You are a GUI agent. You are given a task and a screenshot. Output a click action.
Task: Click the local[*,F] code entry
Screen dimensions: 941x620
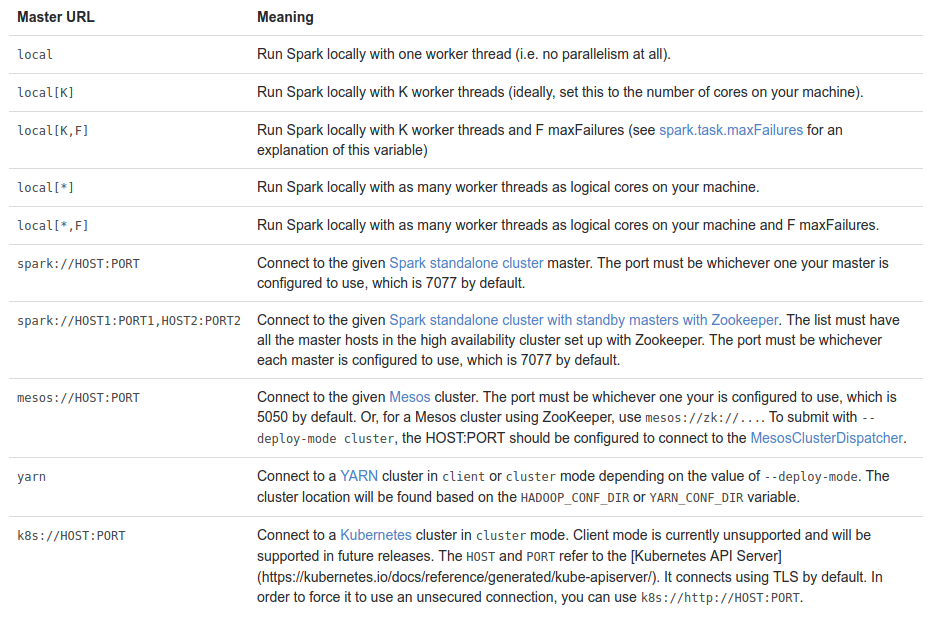[53, 226]
